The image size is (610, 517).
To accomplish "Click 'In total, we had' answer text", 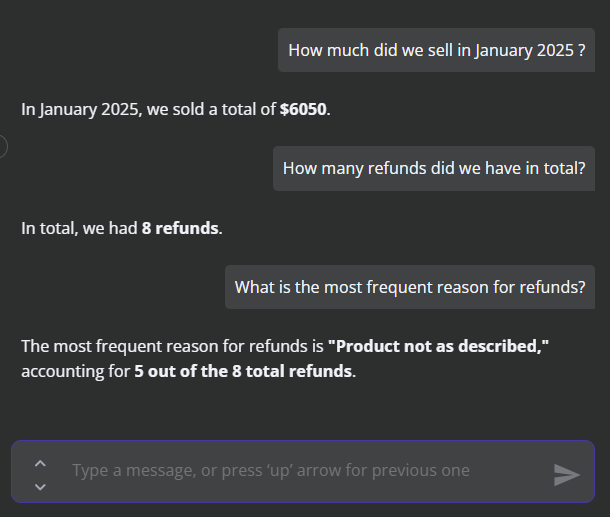I will click(x=79, y=228).
